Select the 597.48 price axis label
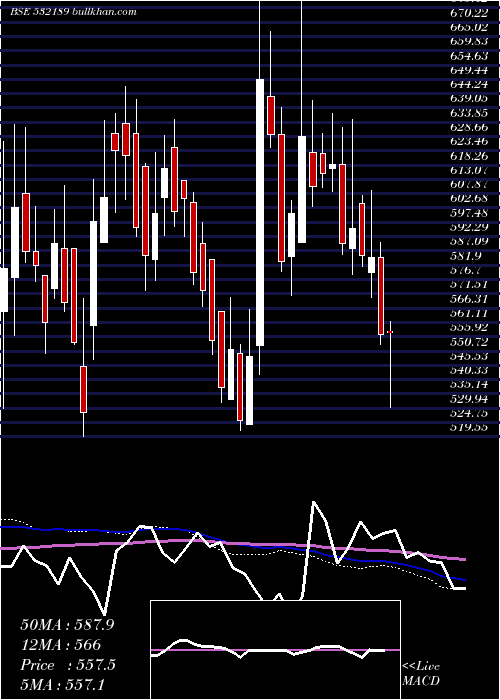The height and width of the screenshot is (700, 500). pos(469,213)
